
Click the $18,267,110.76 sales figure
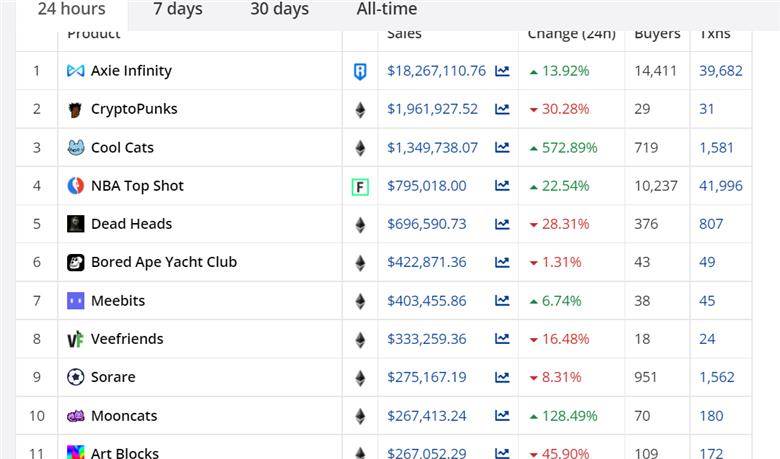pyautogui.click(x=436, y=71)
